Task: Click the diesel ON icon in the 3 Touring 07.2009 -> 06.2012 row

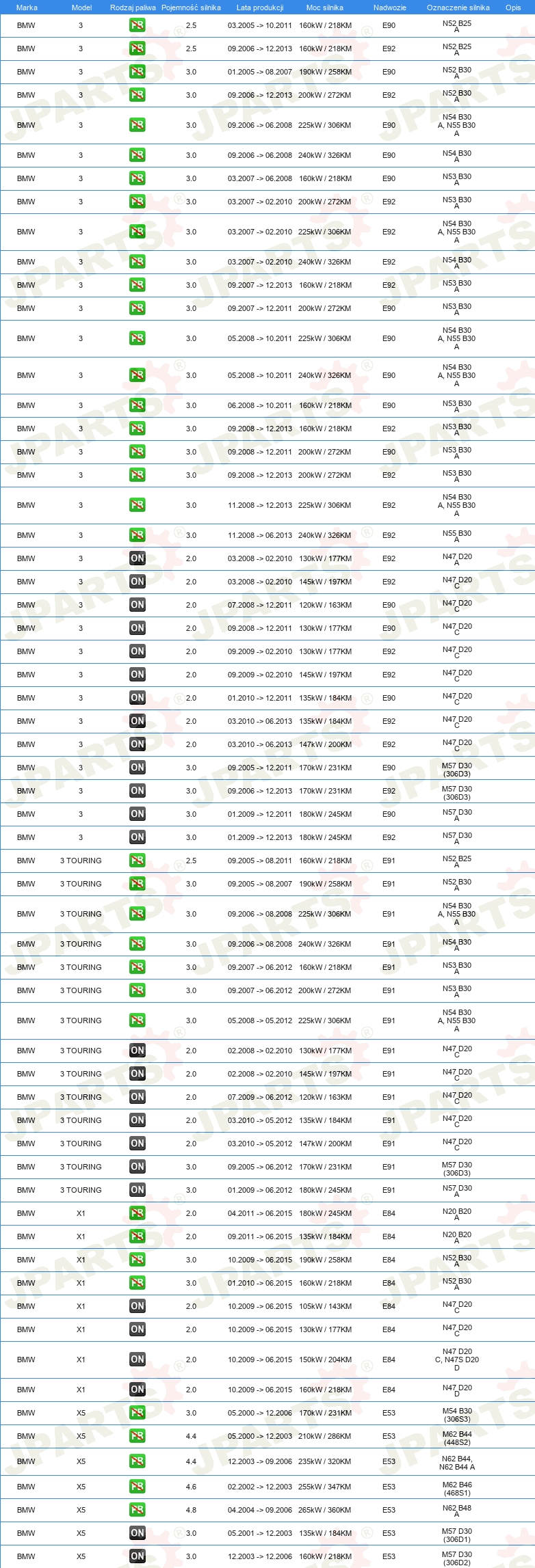Action: coord(137,1097)
